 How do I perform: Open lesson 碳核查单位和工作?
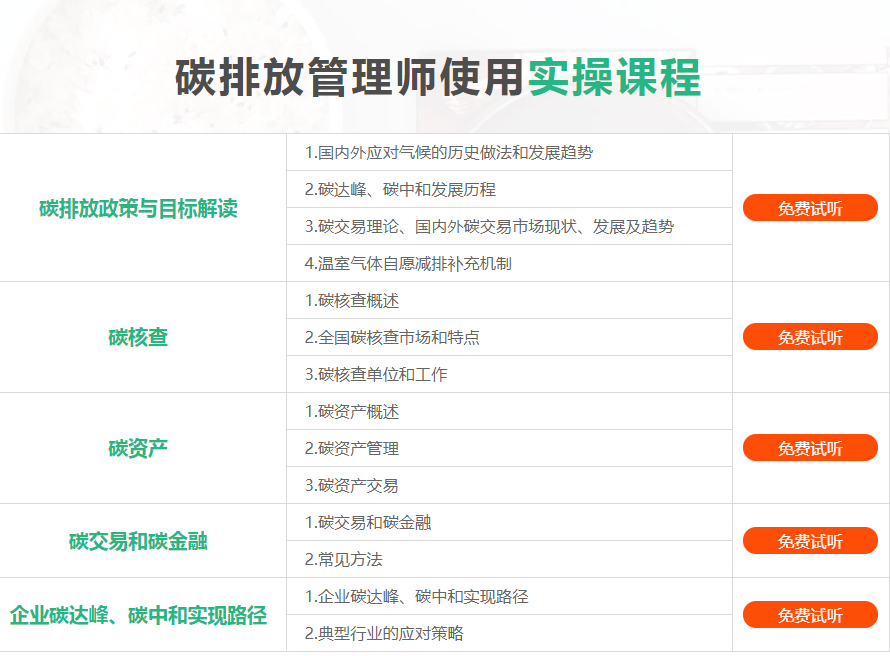tap(376, 375)
